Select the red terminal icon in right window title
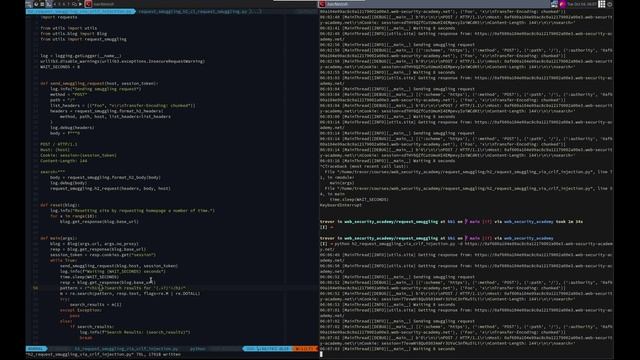 point(322,4)
